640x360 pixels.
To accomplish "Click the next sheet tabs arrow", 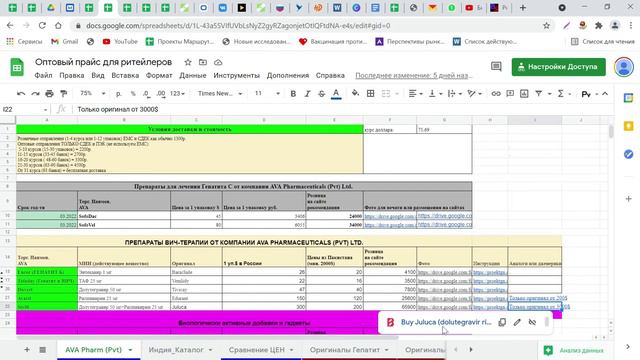I will [471, 350].
